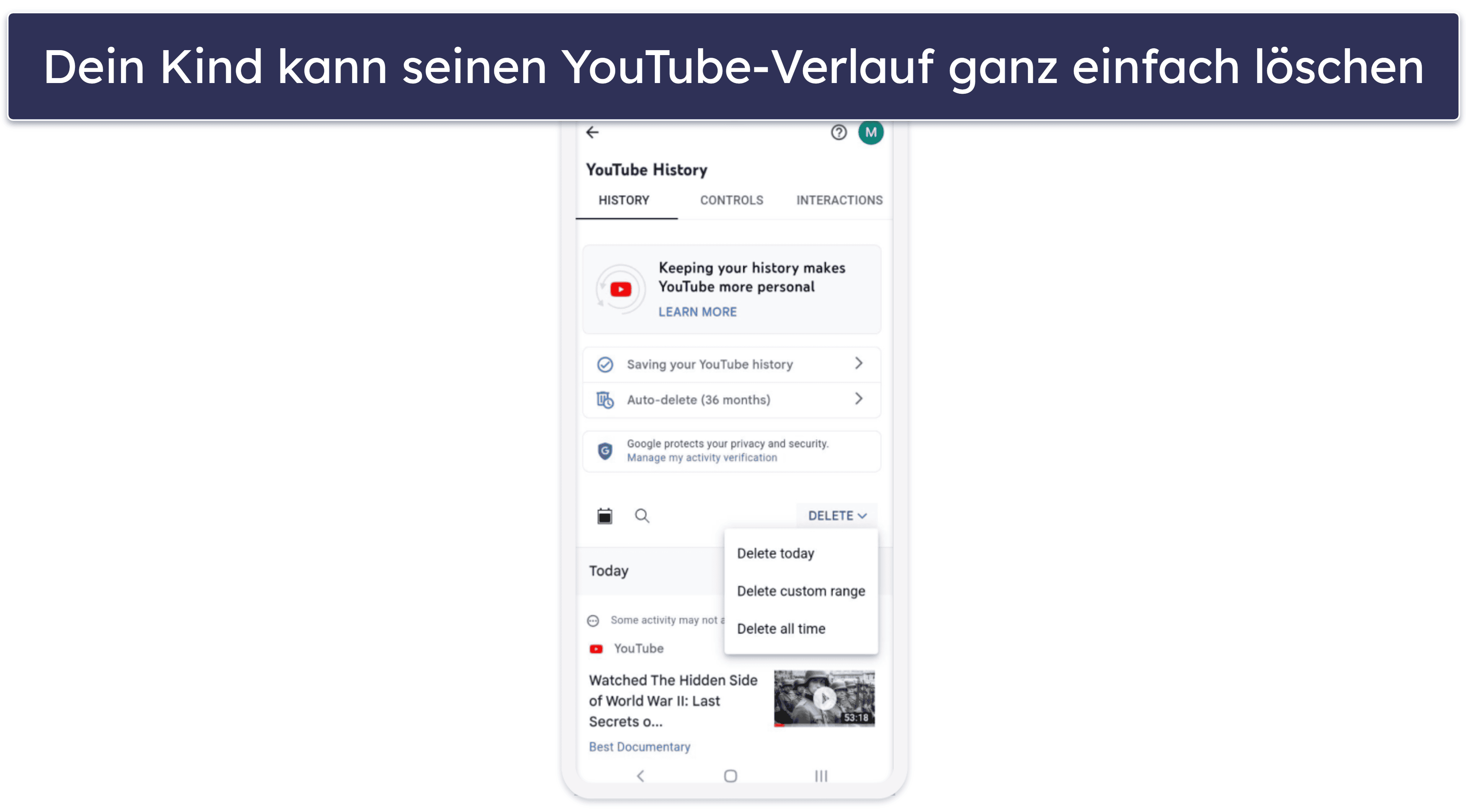The height and width of the screenshot is (812, 1466).
Task: Click the LEARN MORE link
Action: click(697, 312)
